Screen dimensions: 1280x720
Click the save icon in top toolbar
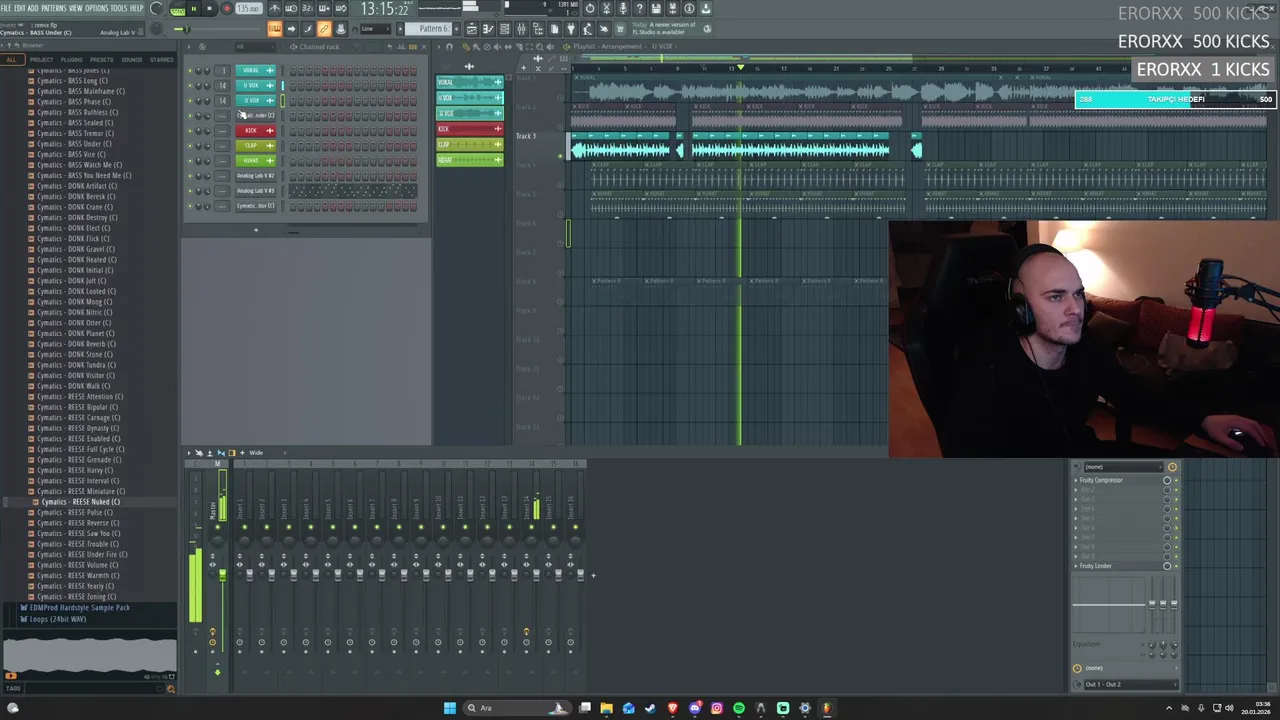pyautogui.click(x=656, y=8)
